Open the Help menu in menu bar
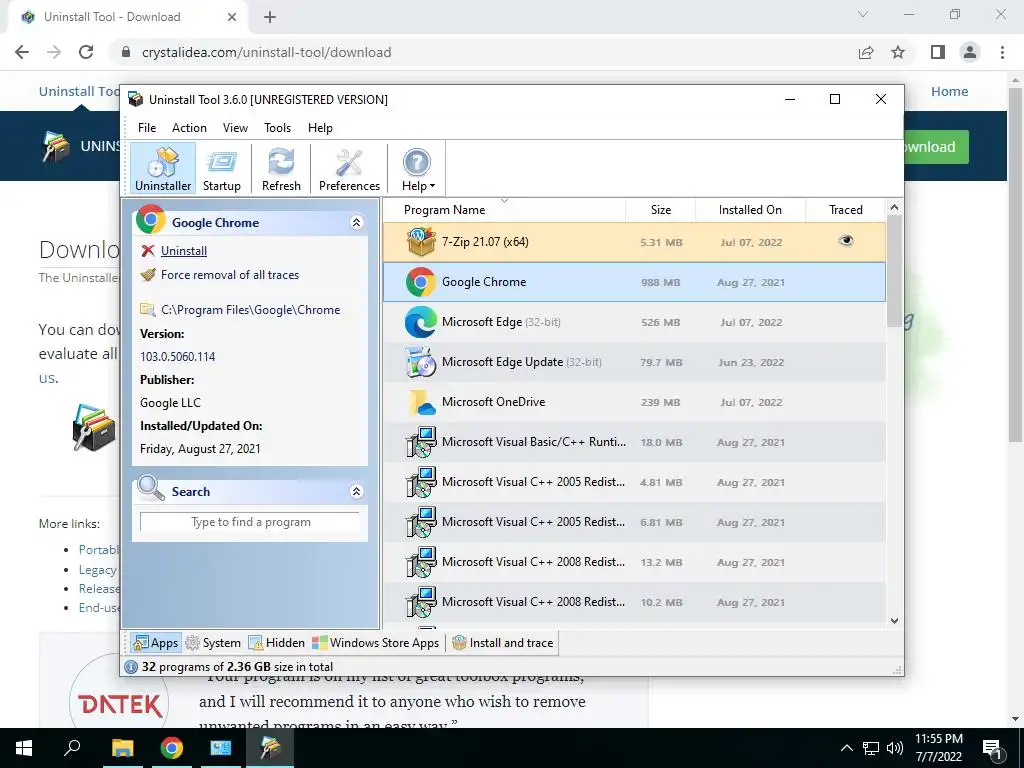1024x768 pixels. (320, 128)
